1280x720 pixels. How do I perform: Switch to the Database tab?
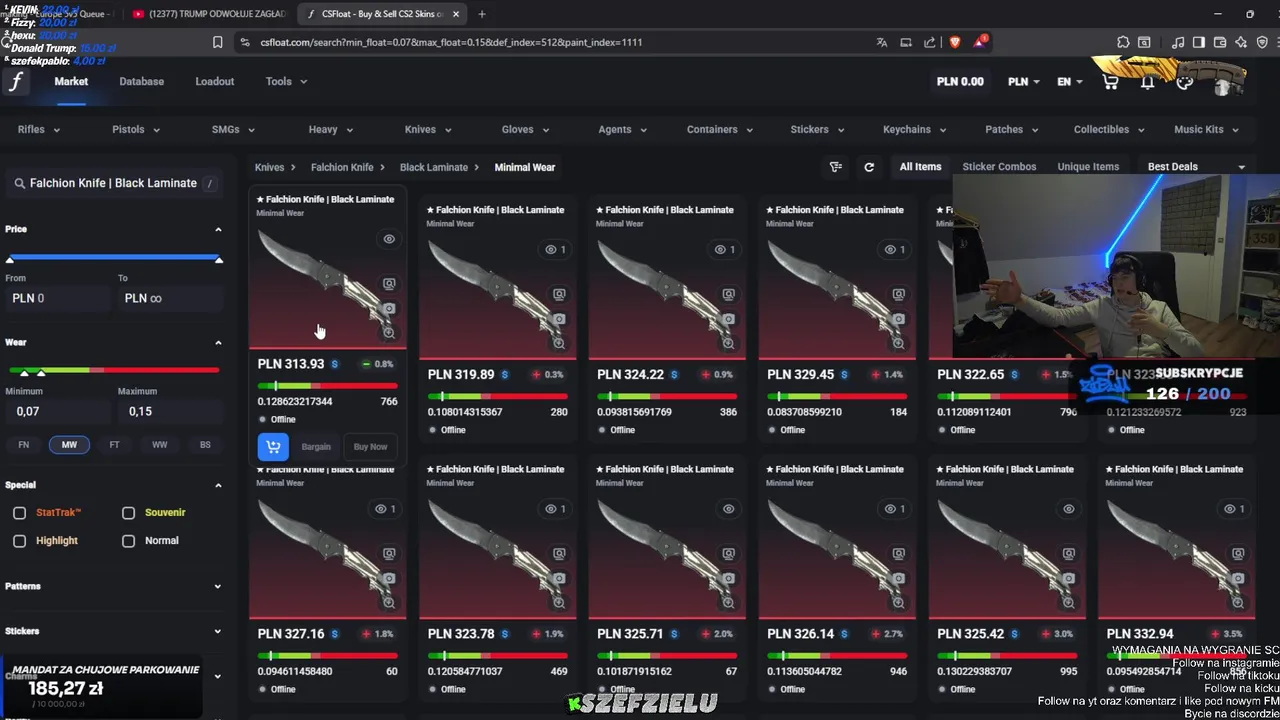tap(141, 82)
